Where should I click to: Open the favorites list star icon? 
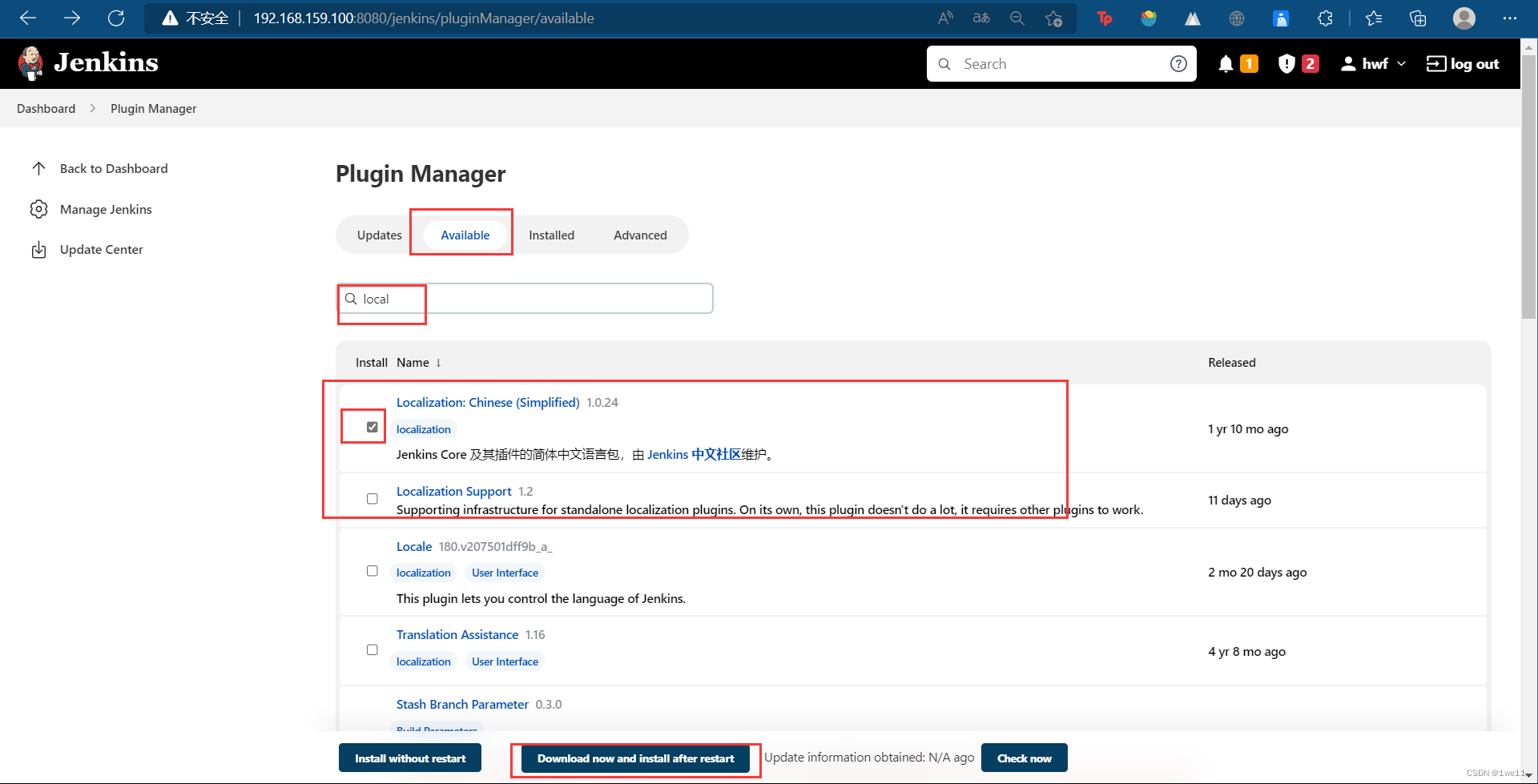coord(1374,18)
